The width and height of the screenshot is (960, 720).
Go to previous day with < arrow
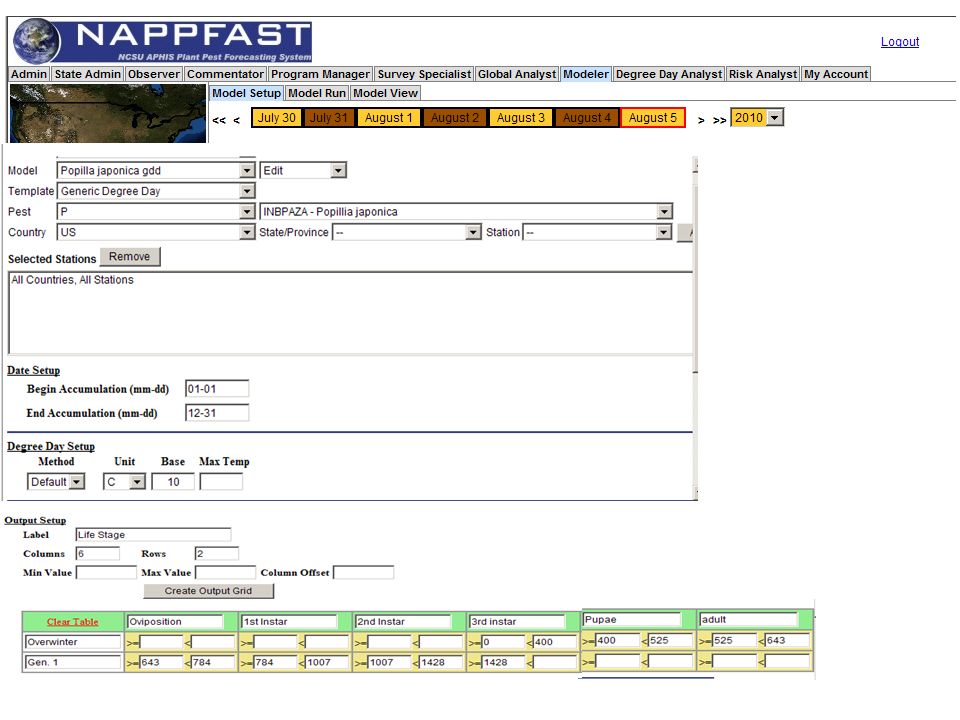pos(236,120)
